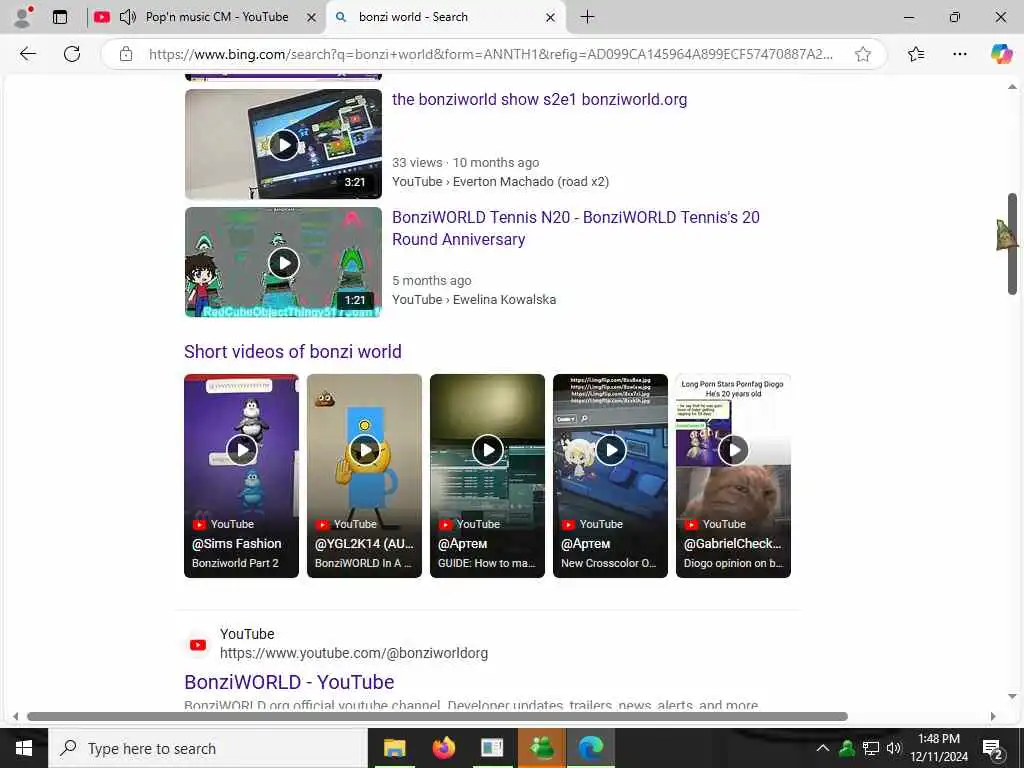Click the Bing URL address bar
Viewport: 1024px width, 768px height.
pyautogui.click(x=490, y=54)
